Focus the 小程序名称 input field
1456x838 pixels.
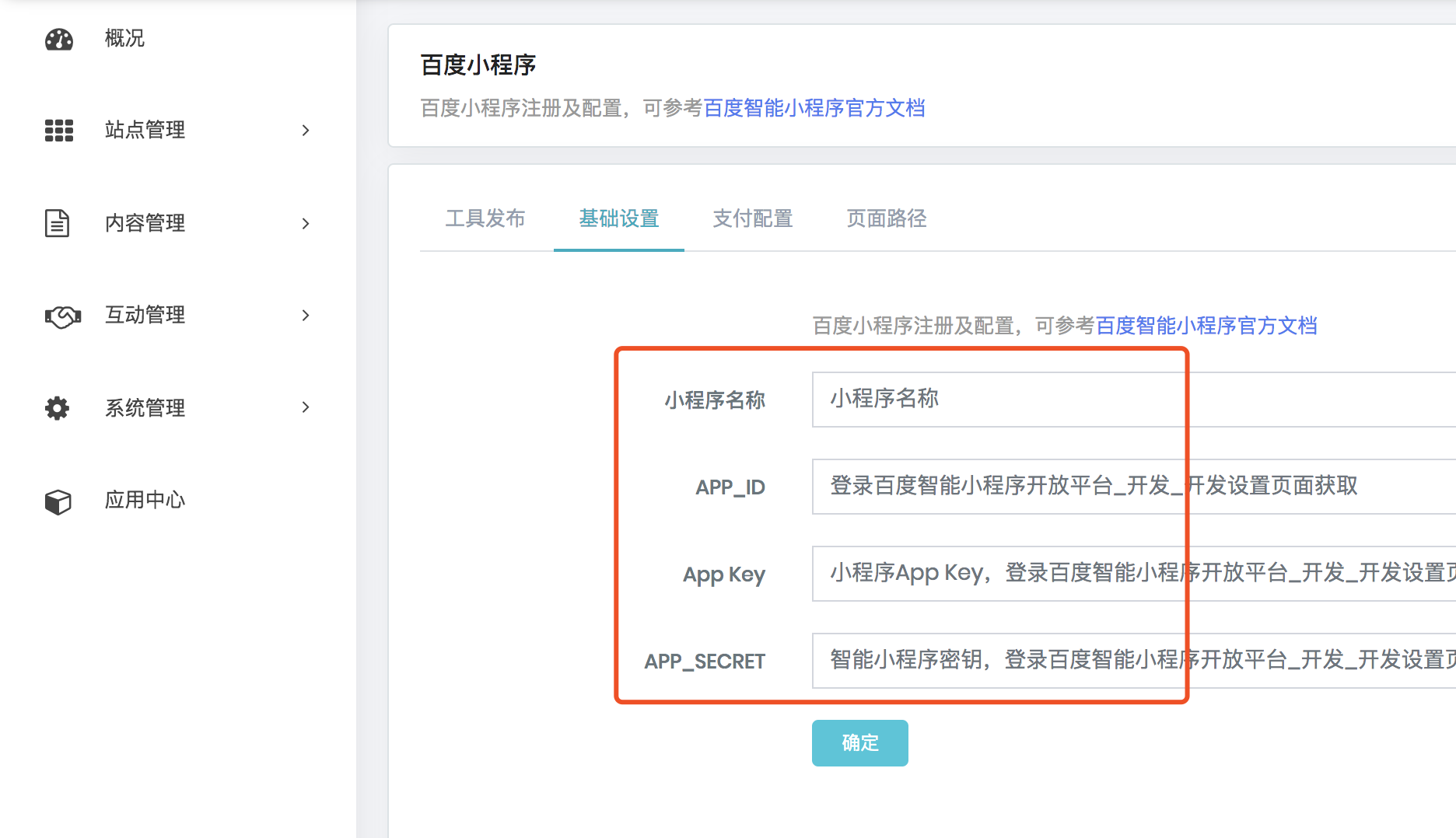point(1134,400)
